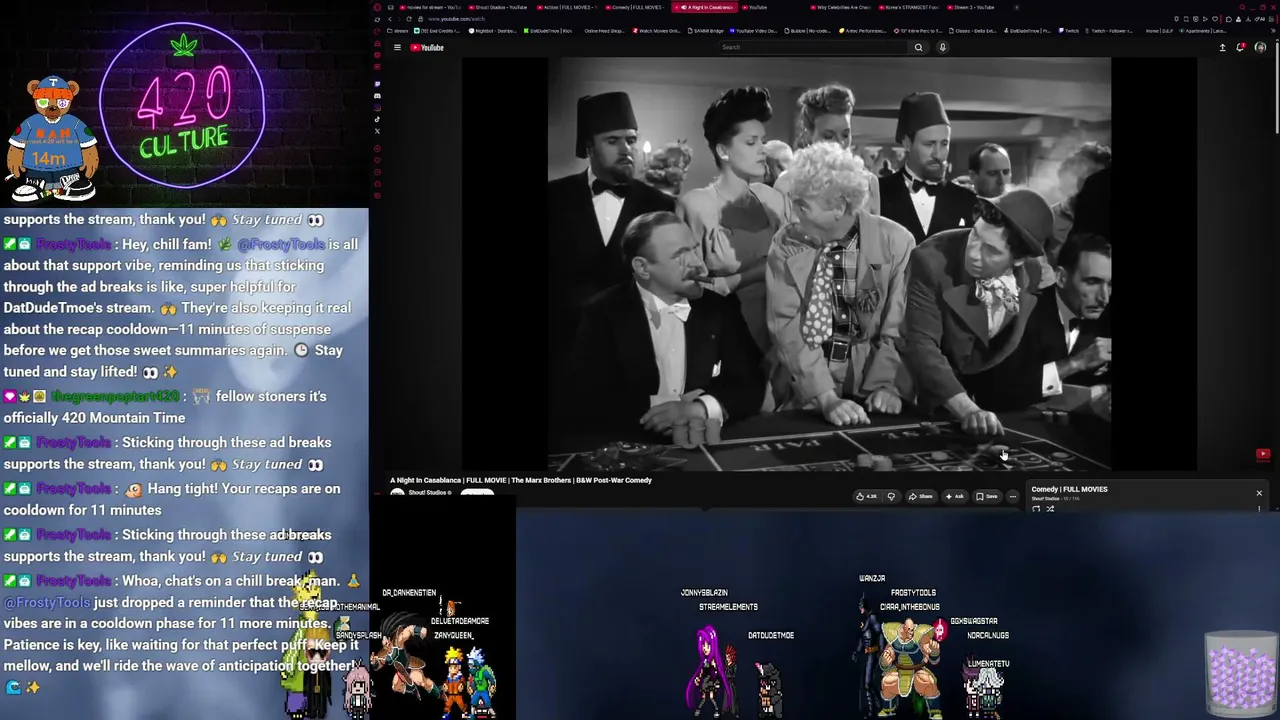Open a new browser tab with plus
This screenshot has width=1280, height=720.
(1017, 7)
